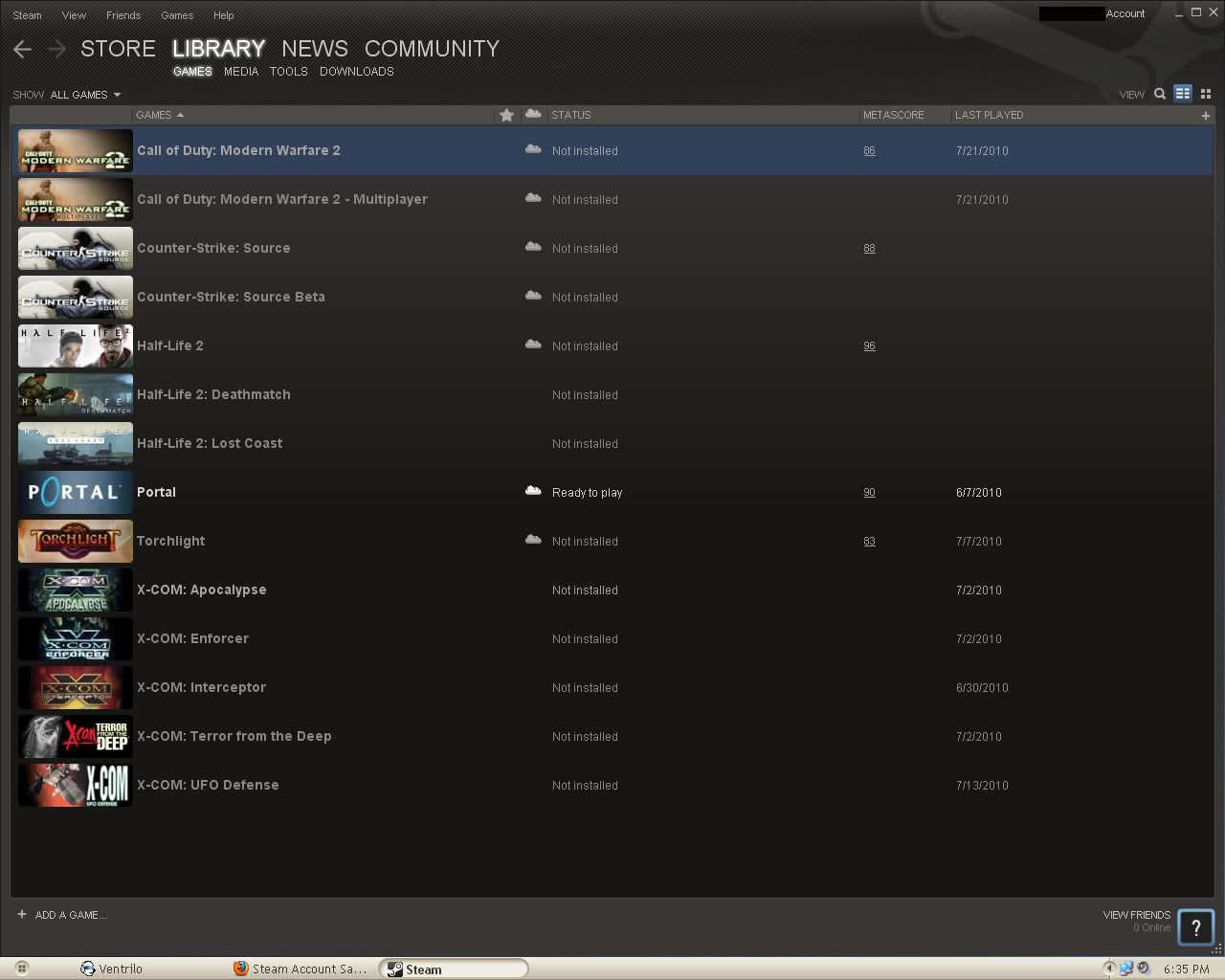Open the Account link

1125,13
